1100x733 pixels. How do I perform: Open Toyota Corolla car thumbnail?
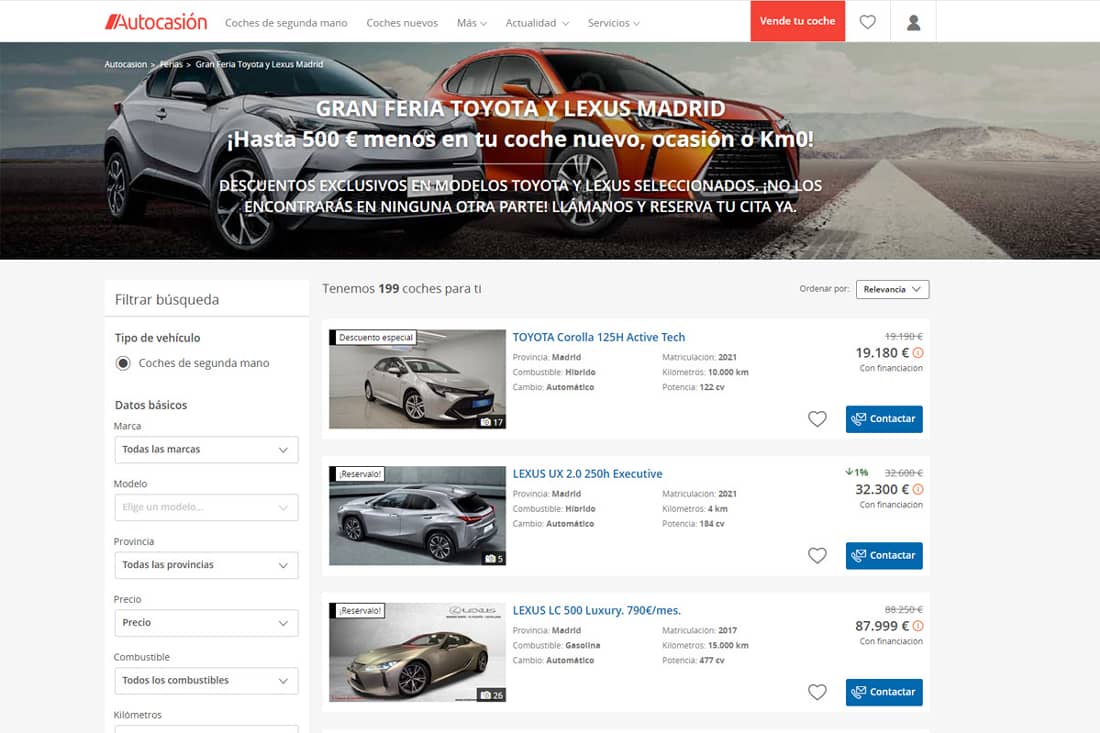(x=417, y=379)
